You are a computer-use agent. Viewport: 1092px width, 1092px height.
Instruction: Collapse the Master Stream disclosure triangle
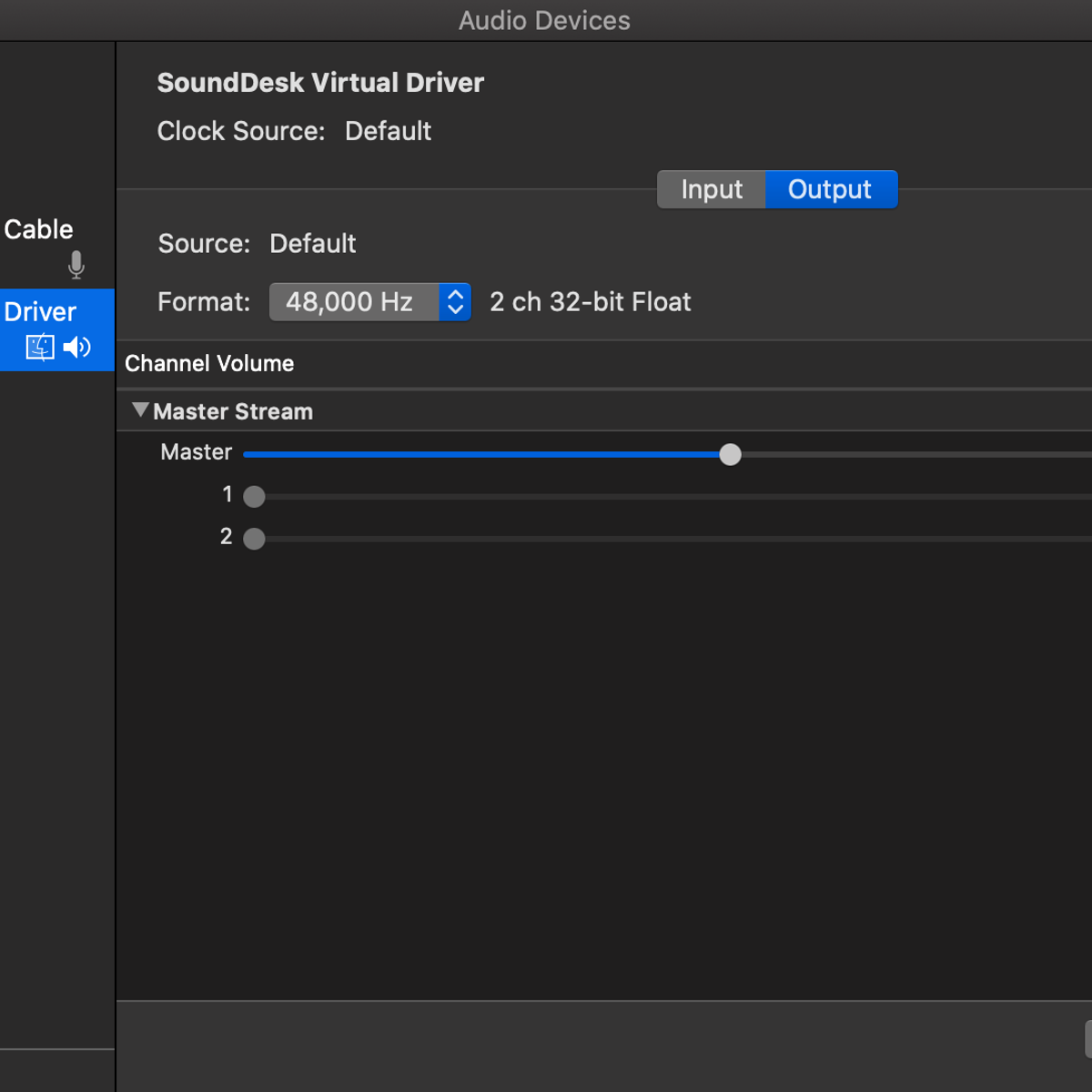[x=140, y=410]
